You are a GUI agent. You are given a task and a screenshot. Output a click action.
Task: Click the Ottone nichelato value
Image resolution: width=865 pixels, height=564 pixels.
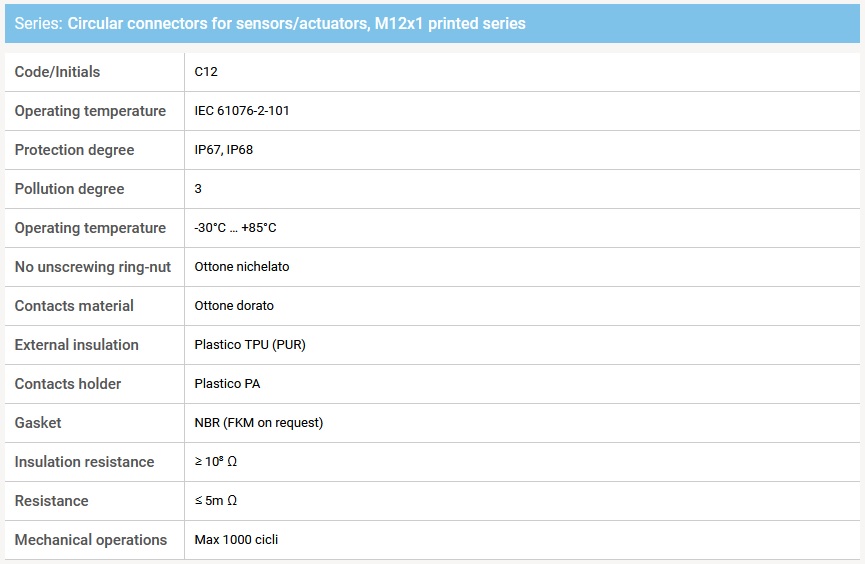[242, 267]
